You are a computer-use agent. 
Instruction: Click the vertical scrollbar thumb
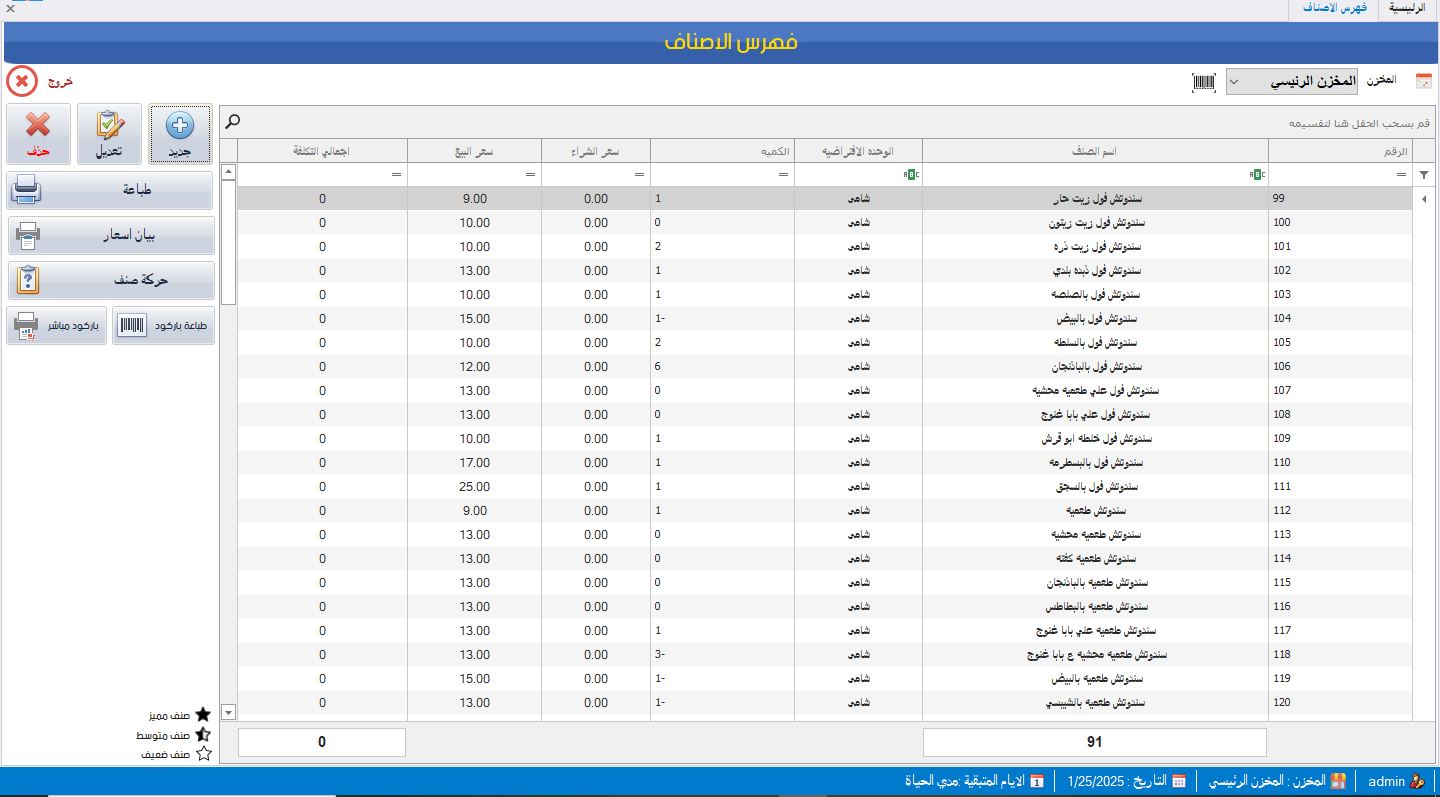coord(228,242)
